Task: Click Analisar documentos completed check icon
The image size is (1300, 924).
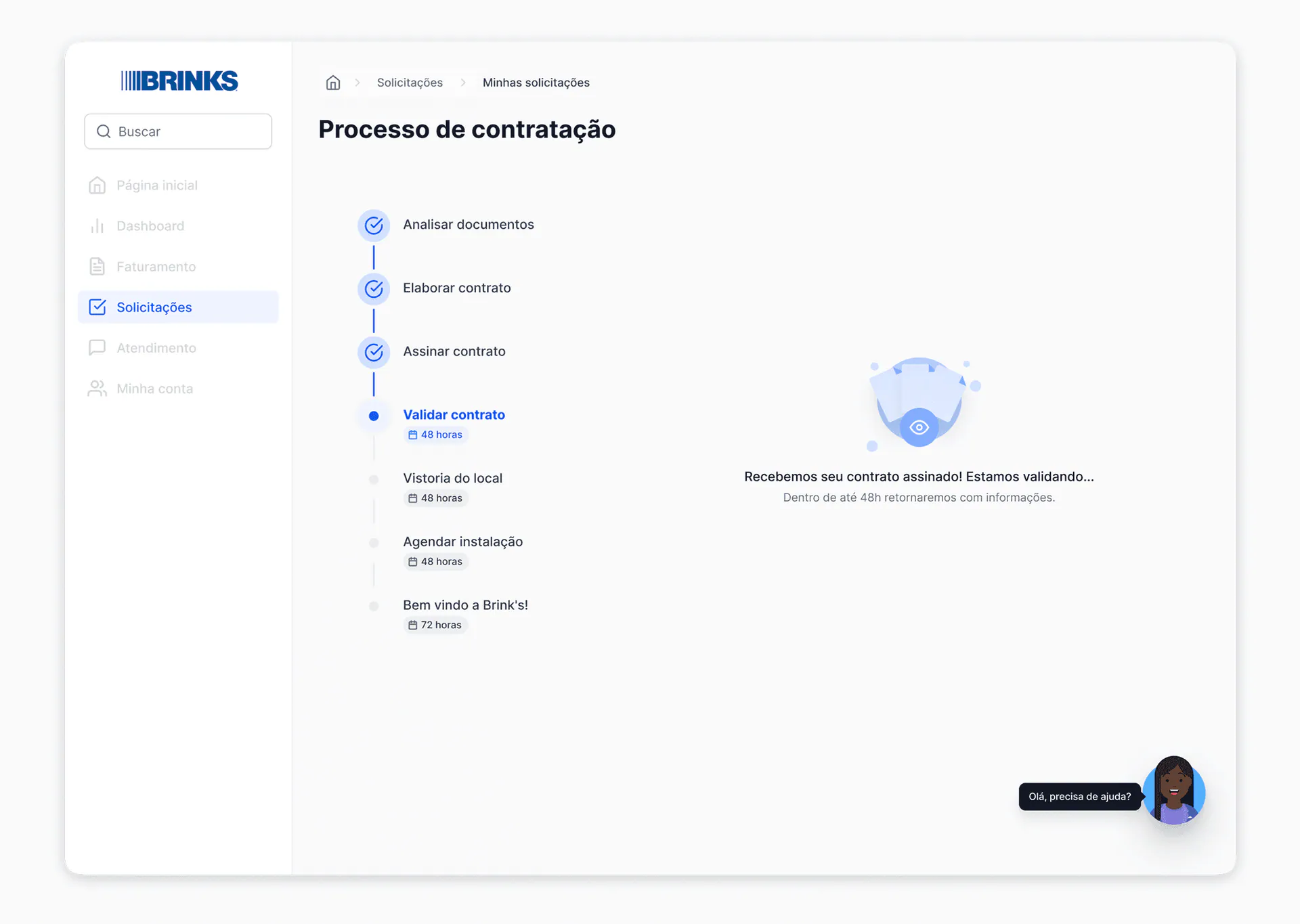Action: (x=374, y=225)
